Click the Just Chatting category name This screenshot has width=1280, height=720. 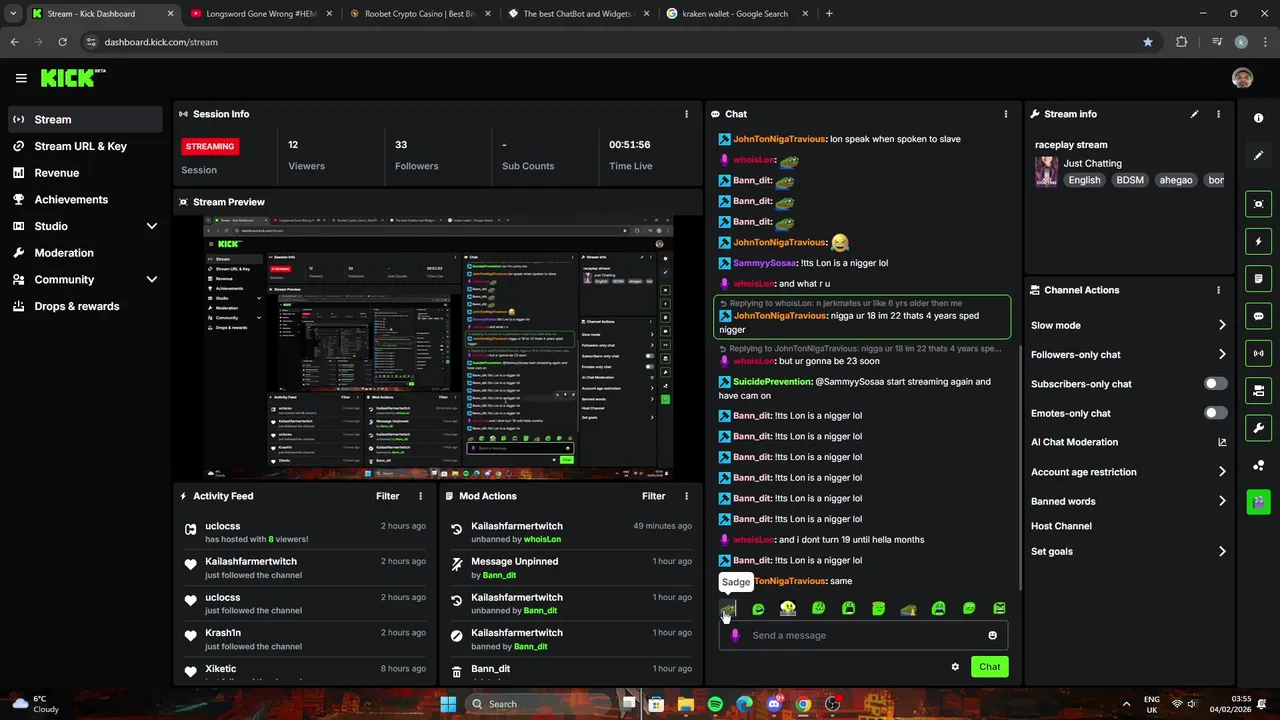tap(1092, 163)
